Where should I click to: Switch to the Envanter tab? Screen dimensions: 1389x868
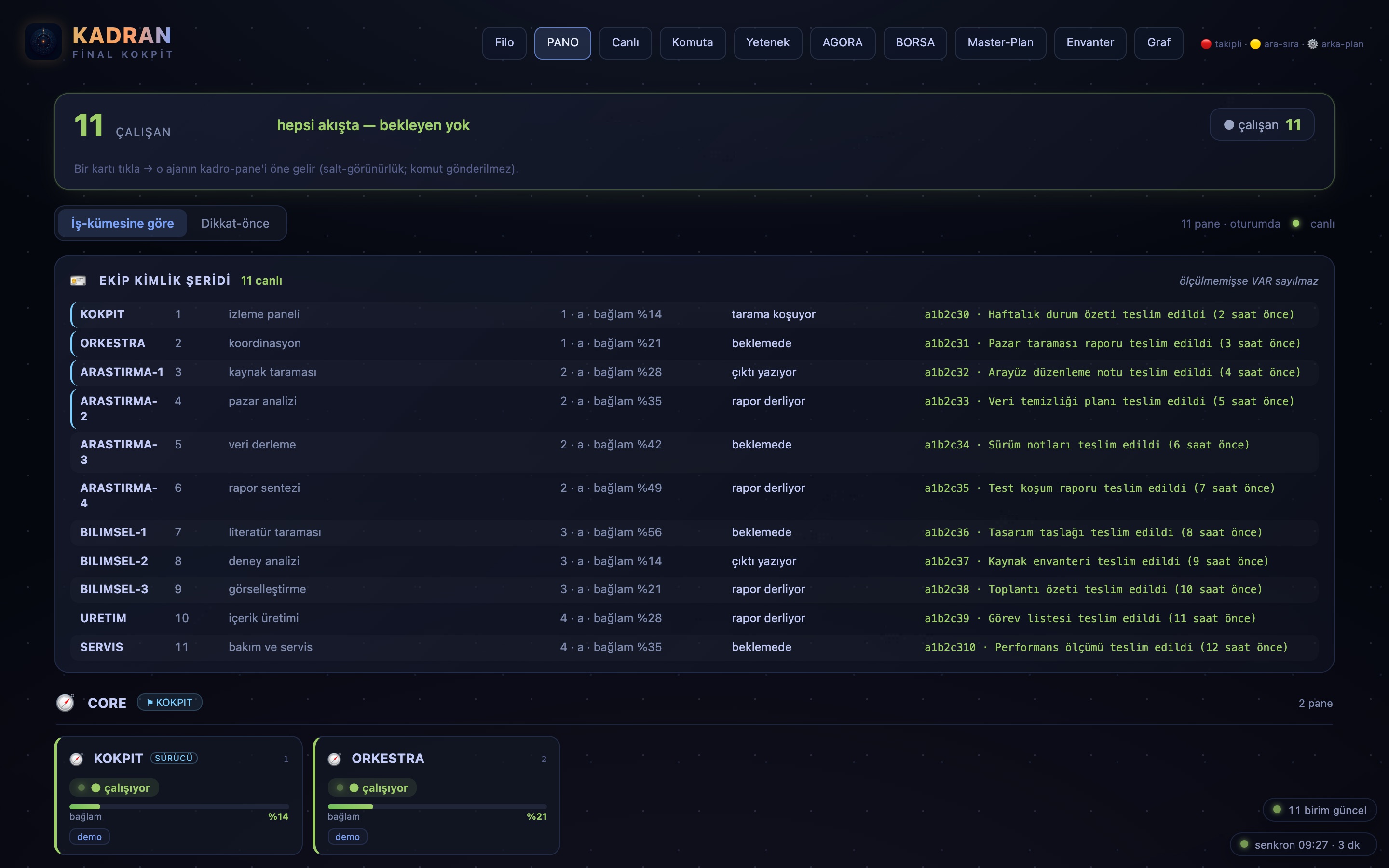coord(1090,43)
